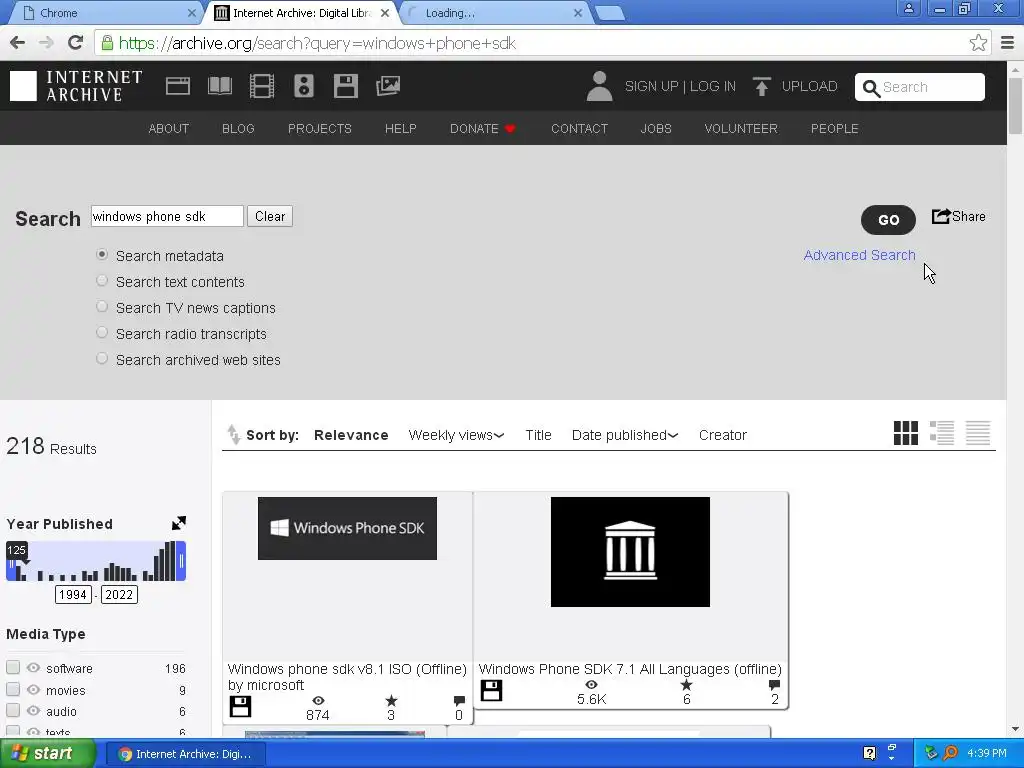Click the UPLOAD link
This screenshot has width=1024, height=768.
[x=809, y=86]
